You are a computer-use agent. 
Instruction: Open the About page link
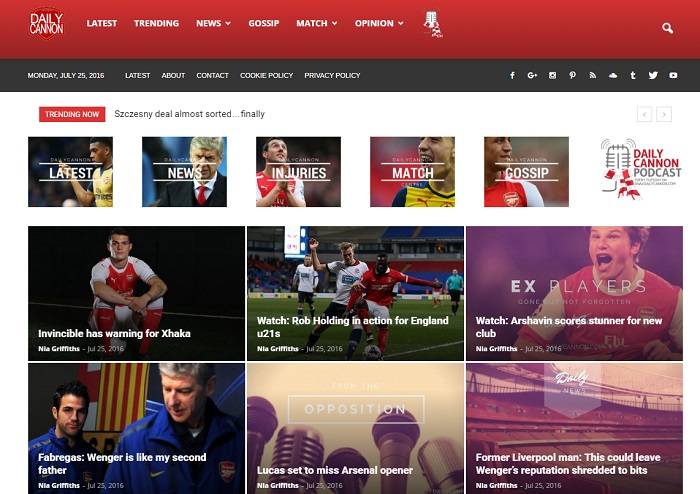[x=173, y=75]
